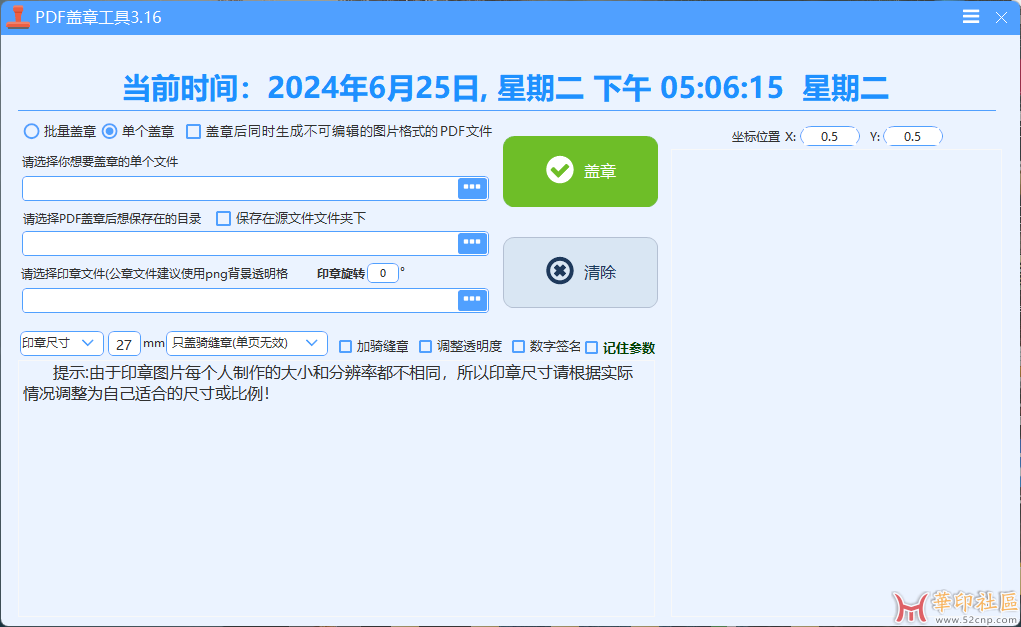
Task: Open the 印章尺寸 dropdown
Action: [61, 343]
